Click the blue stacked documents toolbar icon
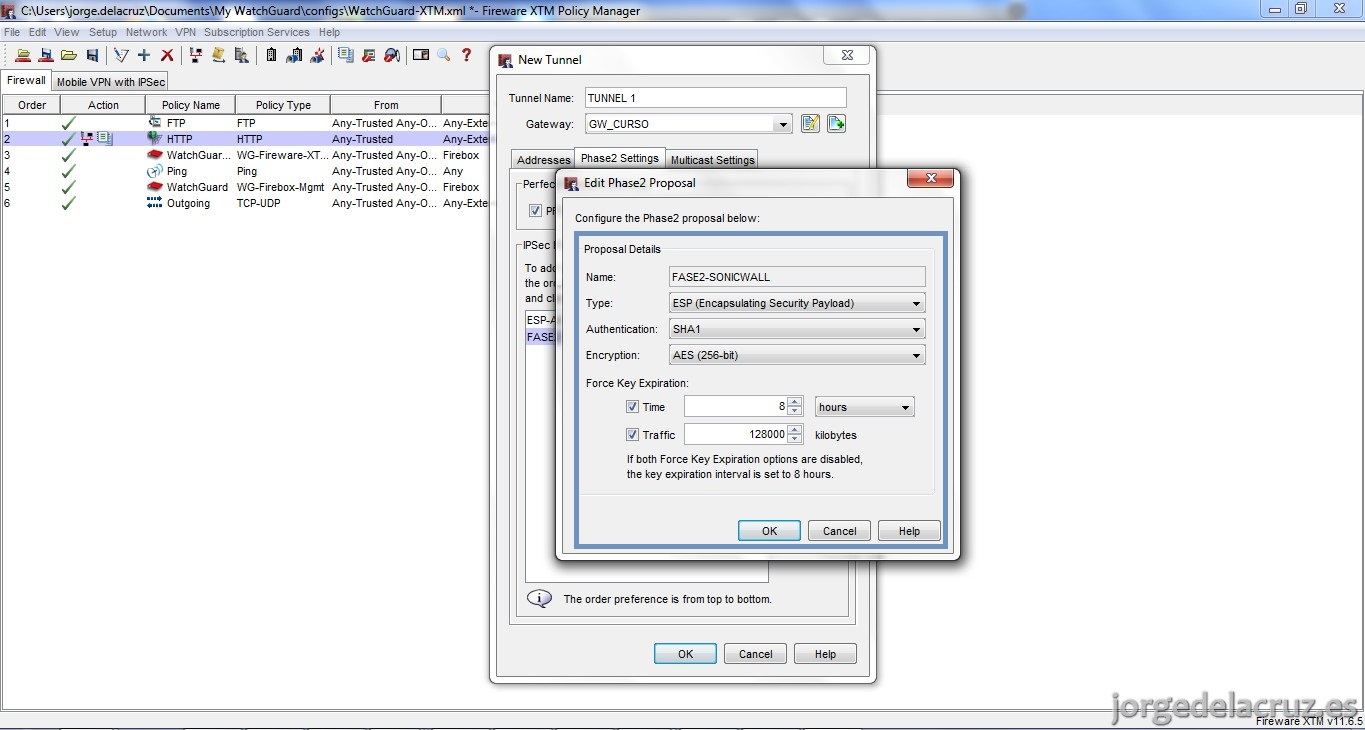The height and width of the screenshot is (730, 1365). [346, 55]
